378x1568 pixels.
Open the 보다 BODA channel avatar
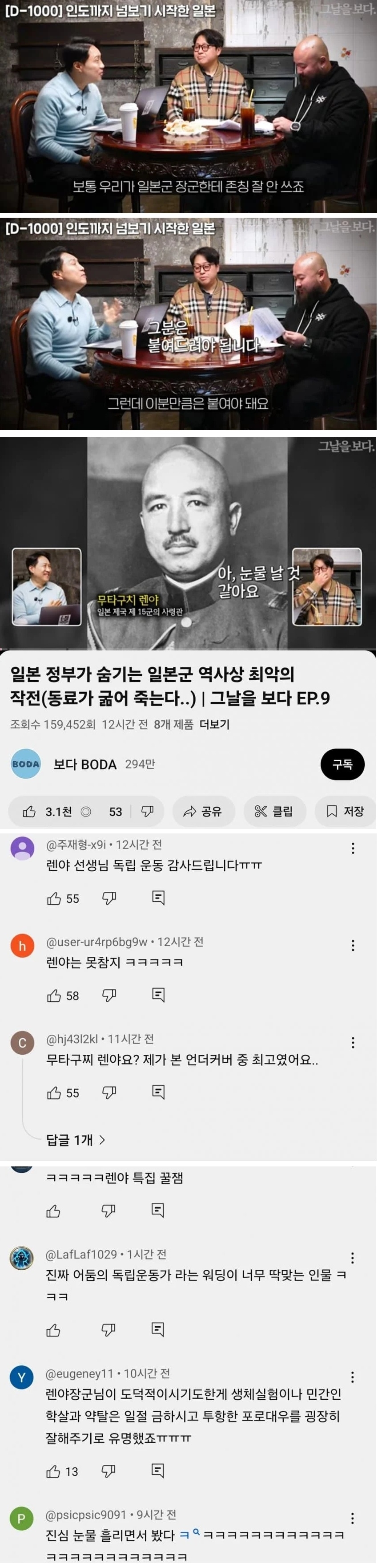[25, 764]
